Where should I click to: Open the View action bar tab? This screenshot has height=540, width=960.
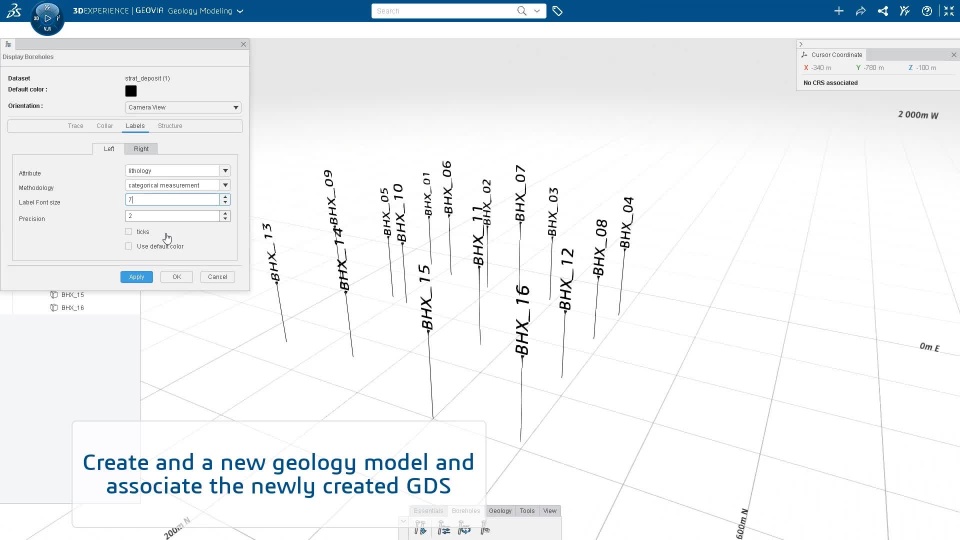pos(550,511)
